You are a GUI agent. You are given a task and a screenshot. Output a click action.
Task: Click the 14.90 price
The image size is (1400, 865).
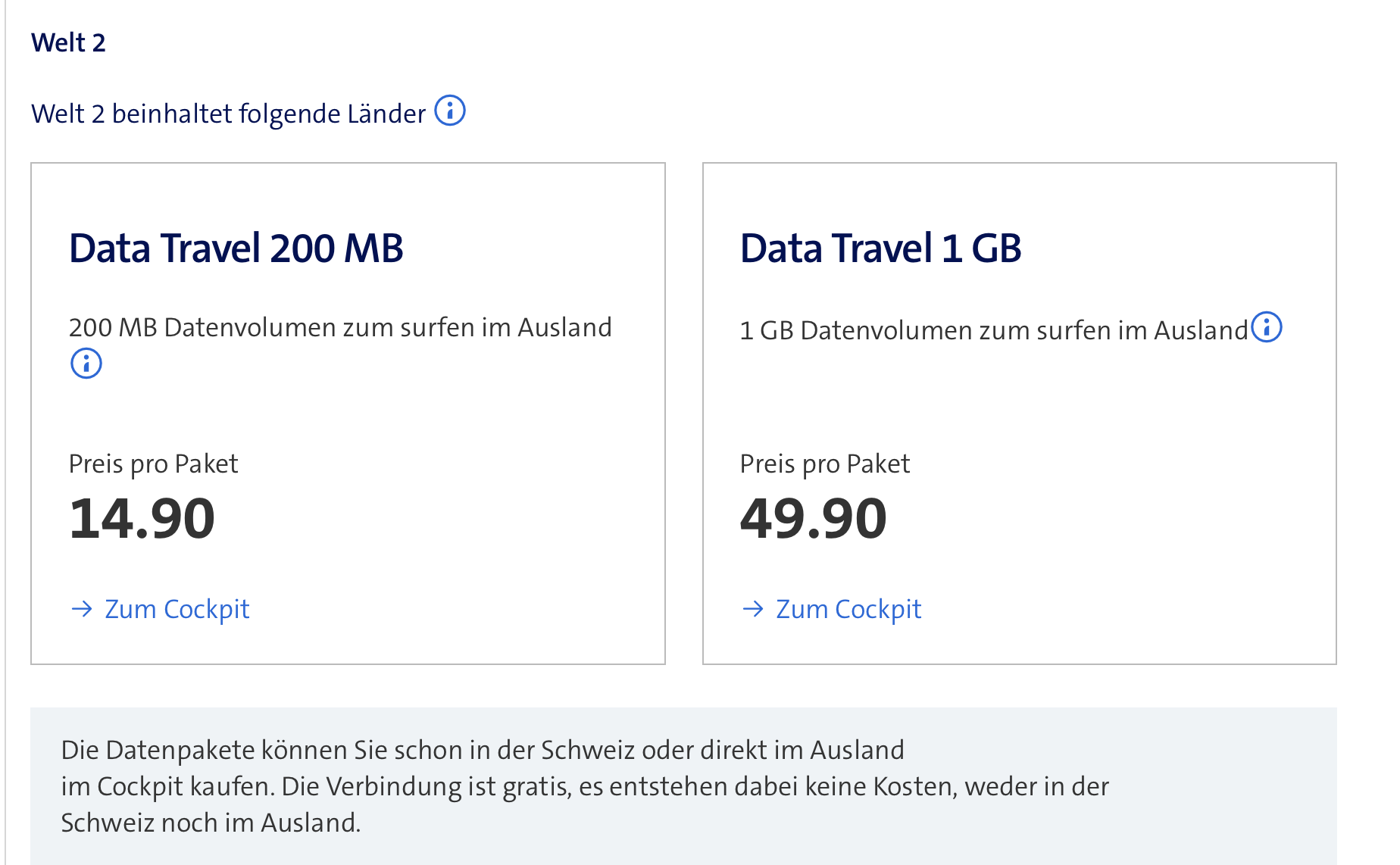pos(142,519)
